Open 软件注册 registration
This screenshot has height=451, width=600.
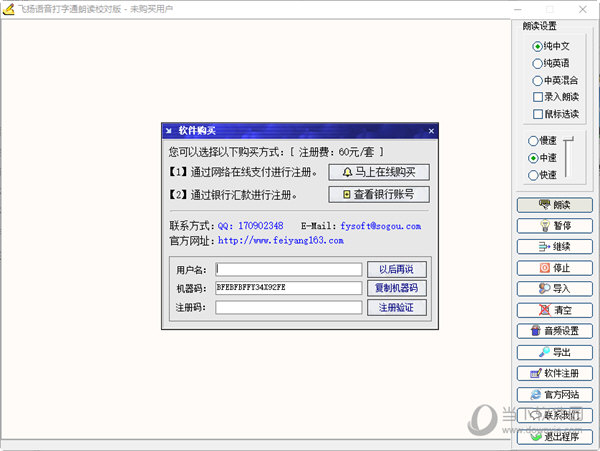[x=554, y=373]
